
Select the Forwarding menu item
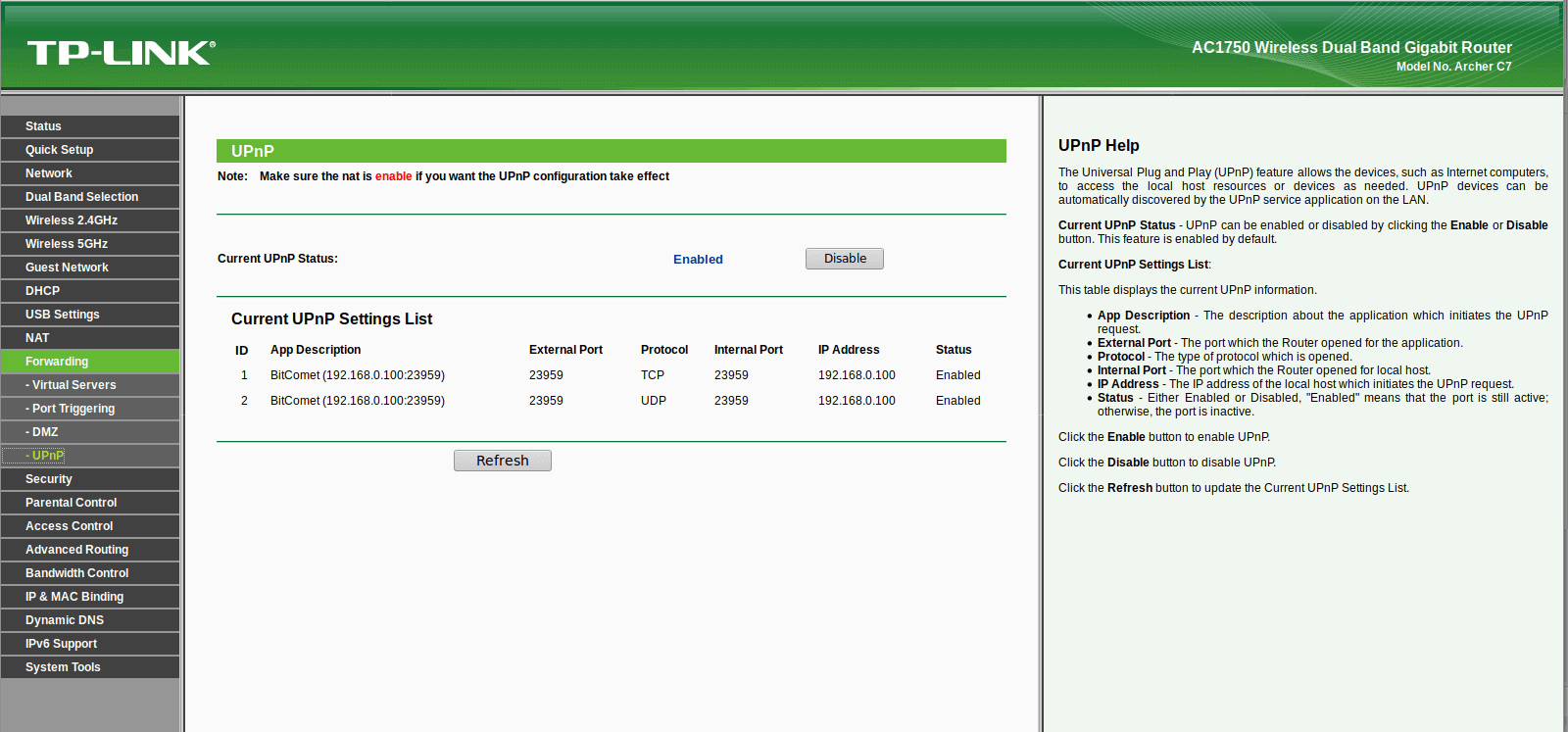[x=90, y=362]
